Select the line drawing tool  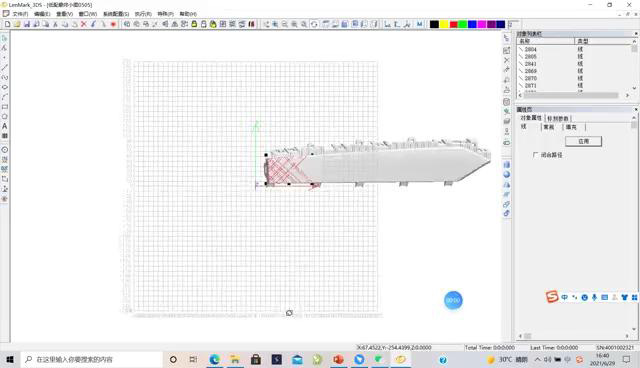(x=4, y=67)
